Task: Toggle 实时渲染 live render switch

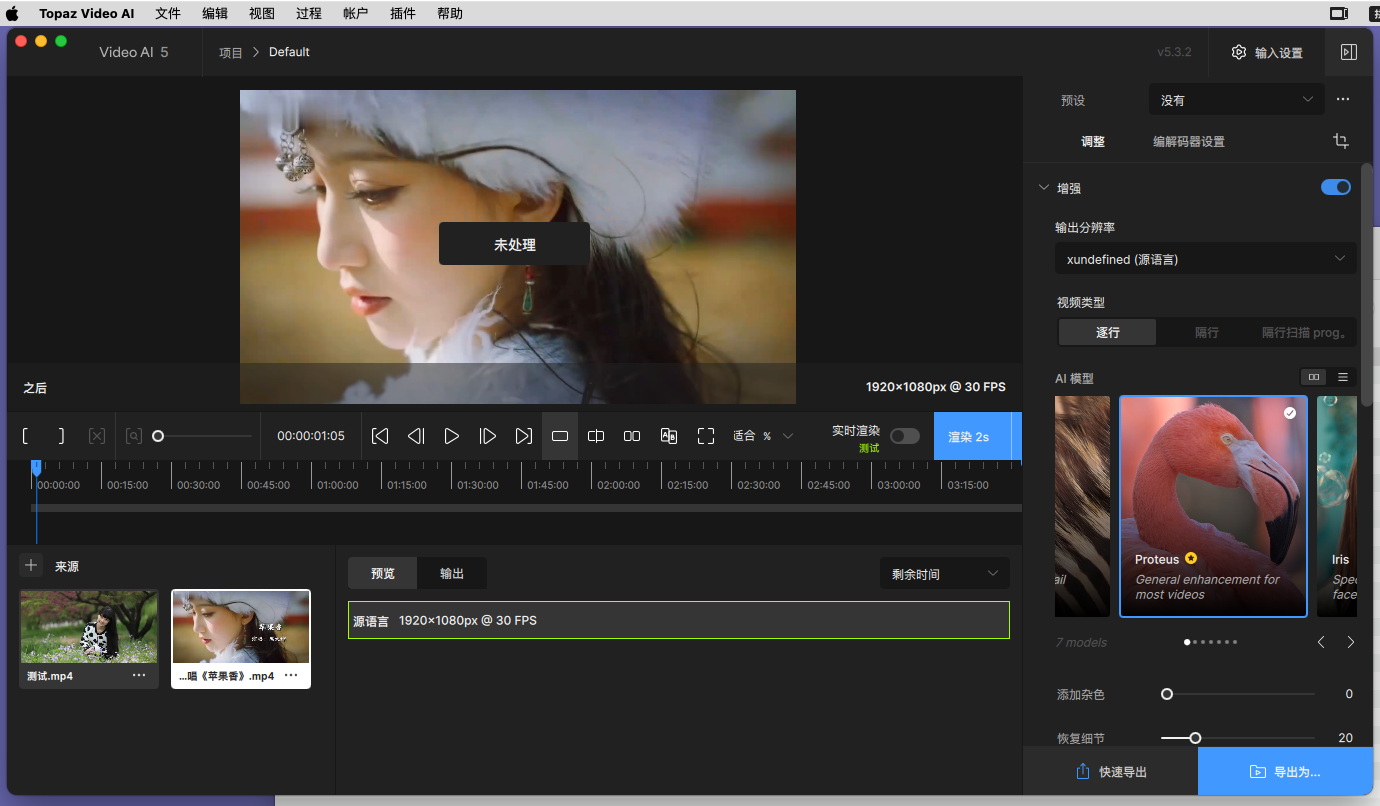Action: point(905,436)
